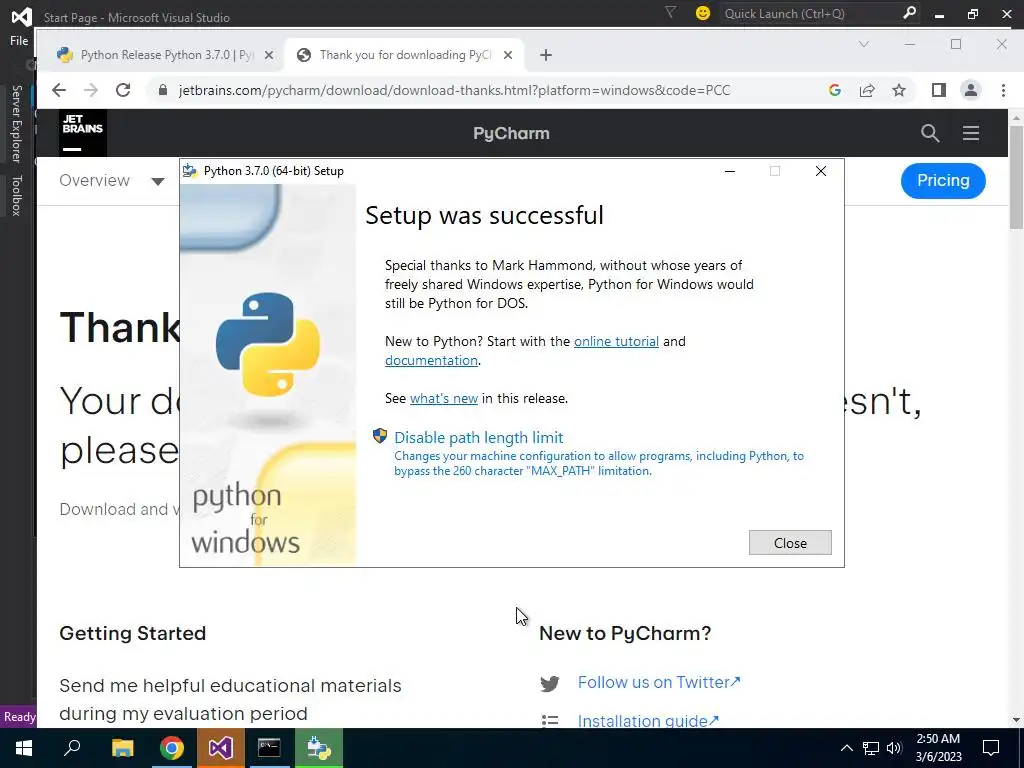Click the site lock icon in address bar
Screen dimensions: 1024x768
(x=163, y=90)
